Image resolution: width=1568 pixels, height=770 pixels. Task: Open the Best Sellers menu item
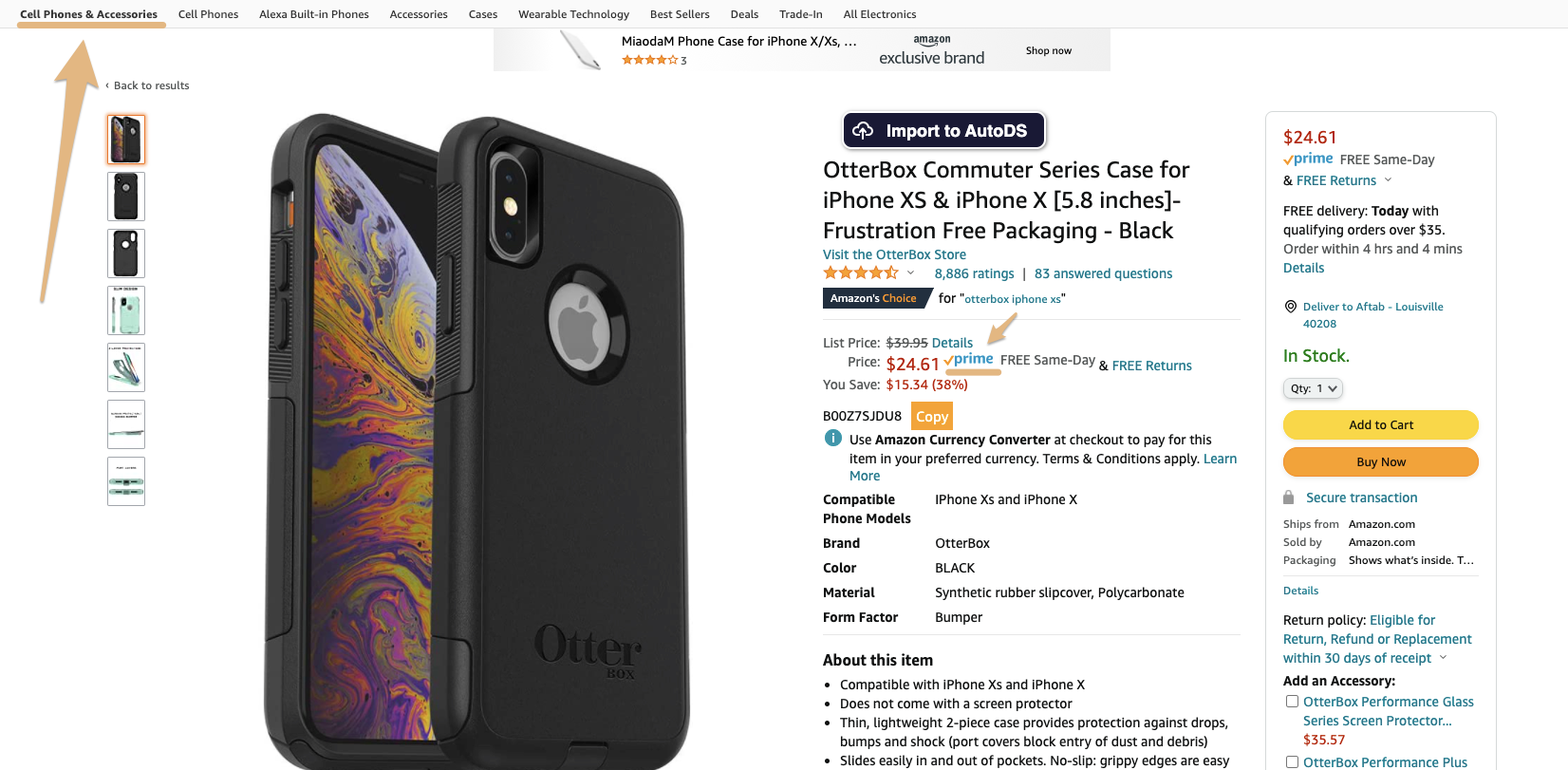[x=680, y=14]
